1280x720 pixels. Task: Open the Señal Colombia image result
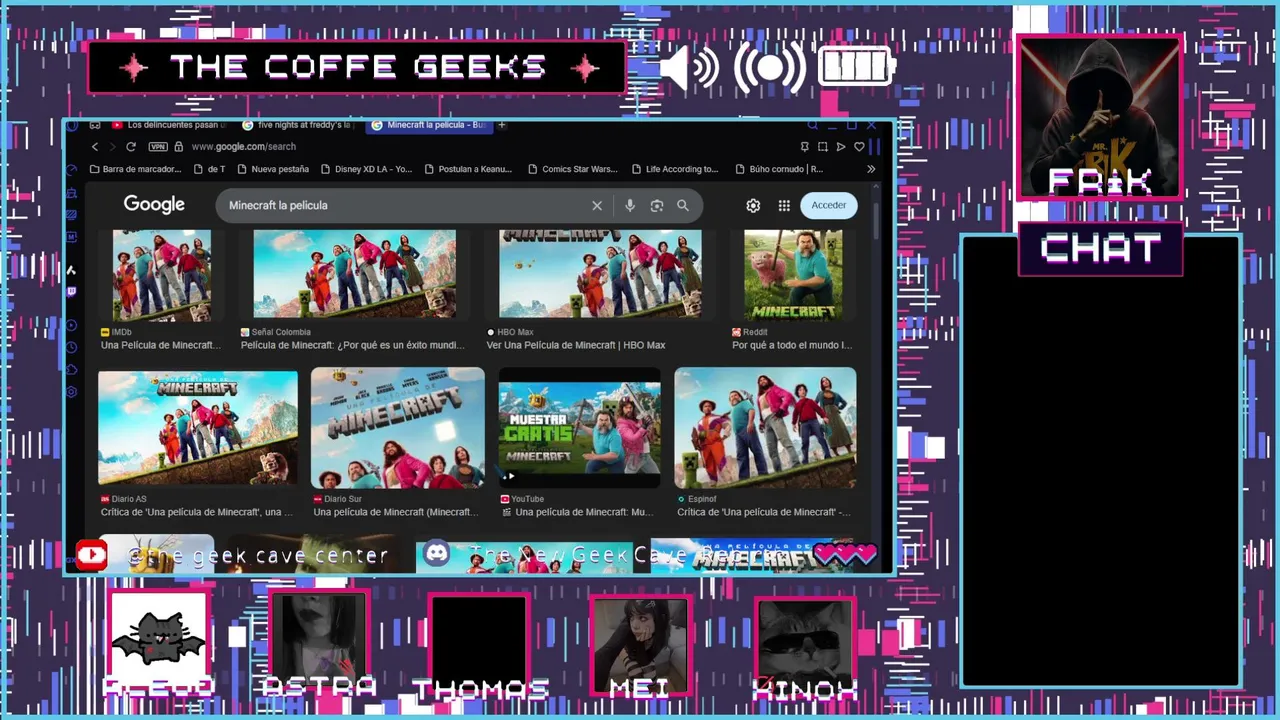[355, 275]
